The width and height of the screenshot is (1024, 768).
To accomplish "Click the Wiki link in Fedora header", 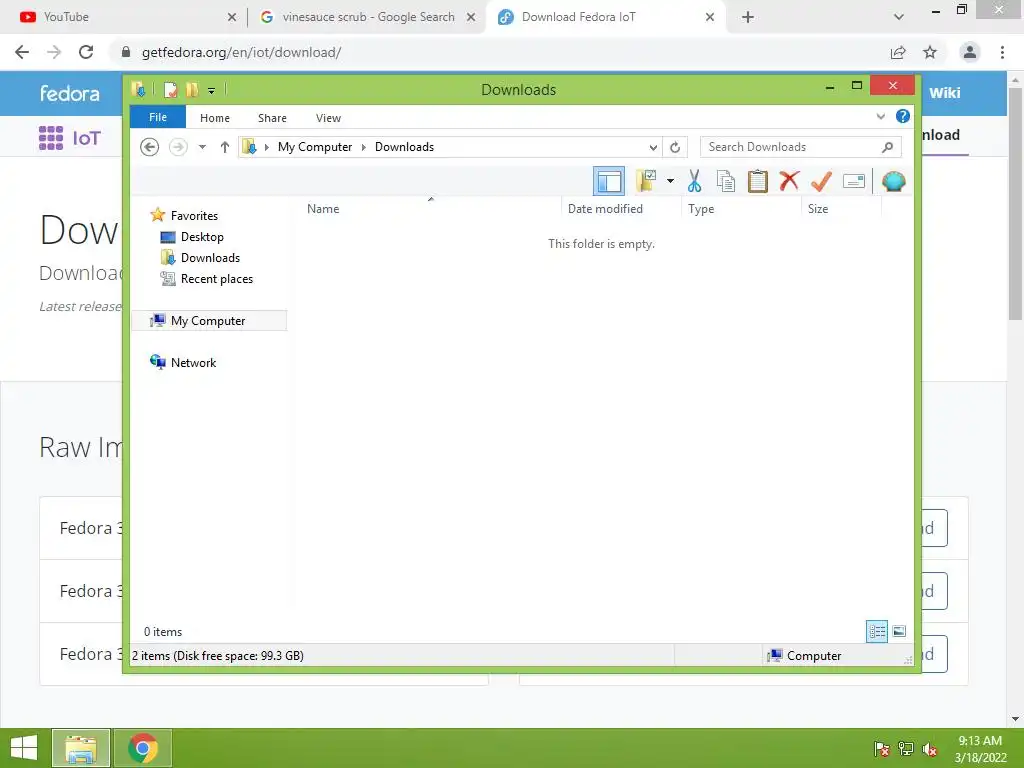I will click(944, 93).
